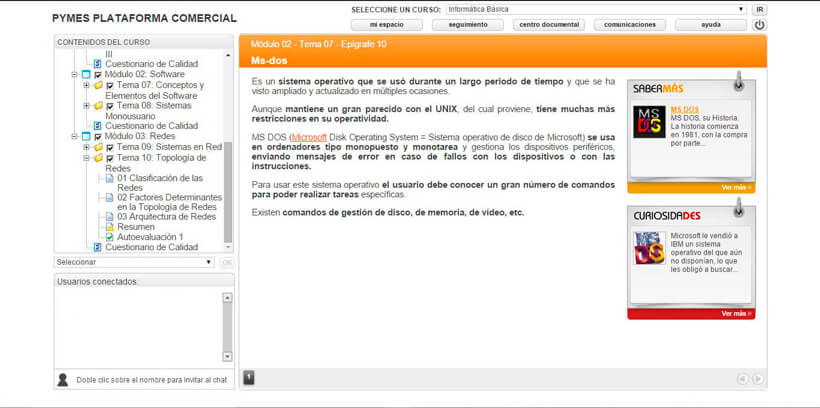Click connected users scroll-down arrow
Viewport: 820px width, 408px height.
[227, 357]
